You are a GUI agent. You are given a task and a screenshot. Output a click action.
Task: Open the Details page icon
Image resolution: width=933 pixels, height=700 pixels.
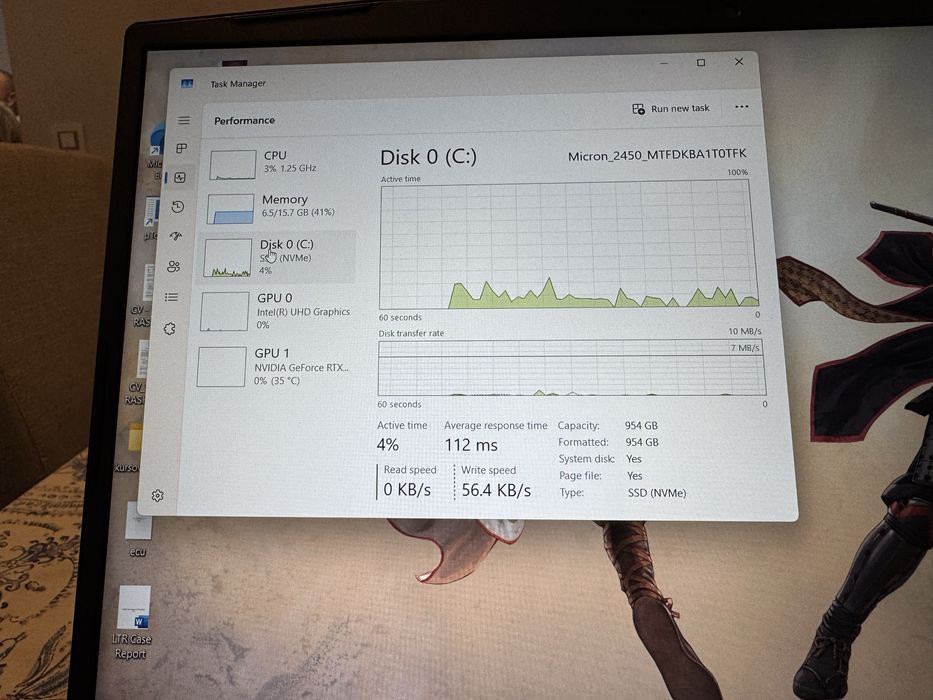point(171,297)
